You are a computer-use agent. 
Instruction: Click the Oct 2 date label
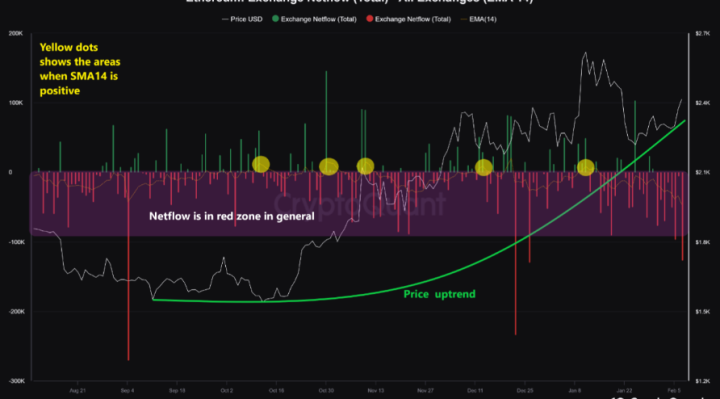coord(226,391)
